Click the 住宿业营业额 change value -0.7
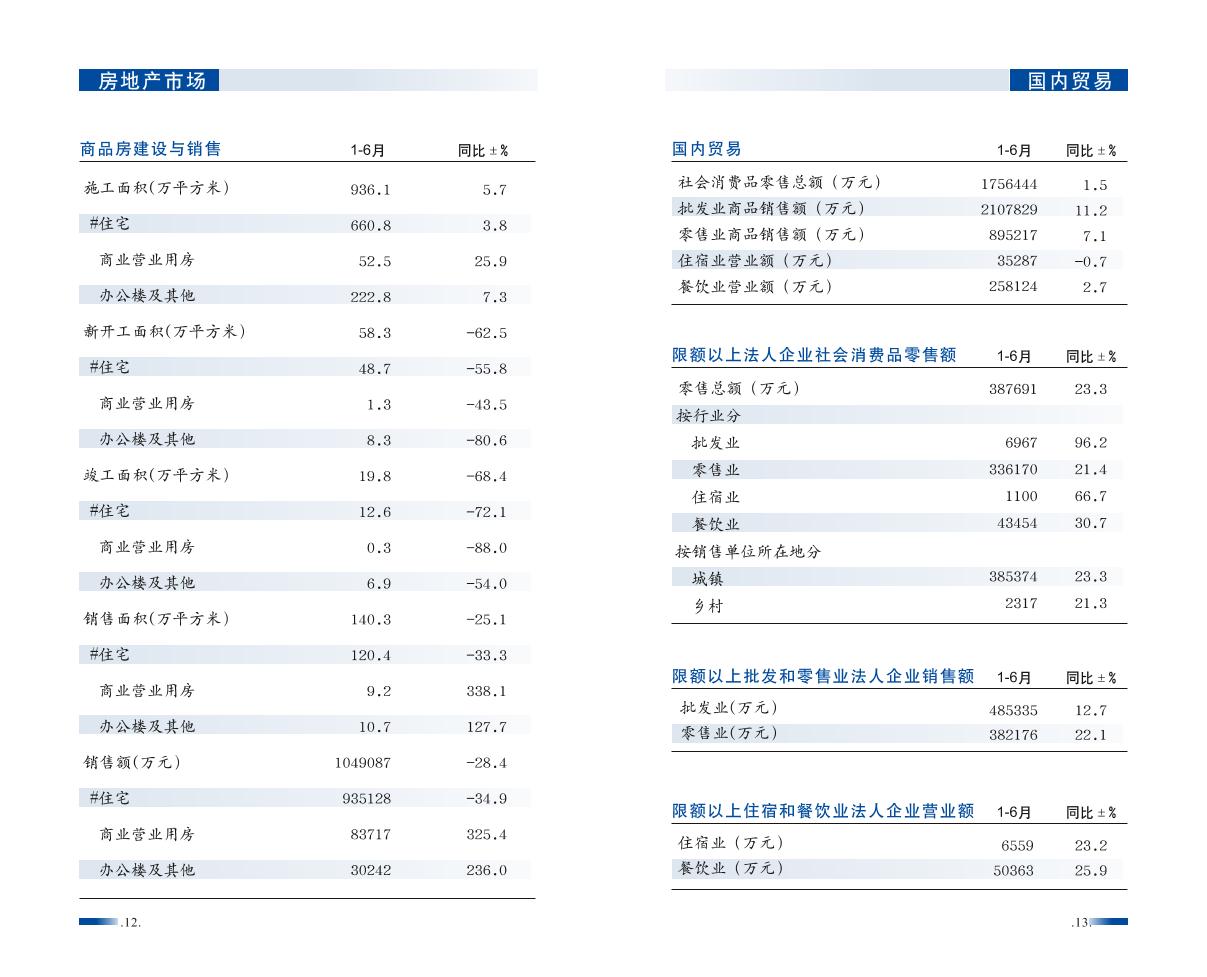1207x977 pixels. tap(1090, 262)
